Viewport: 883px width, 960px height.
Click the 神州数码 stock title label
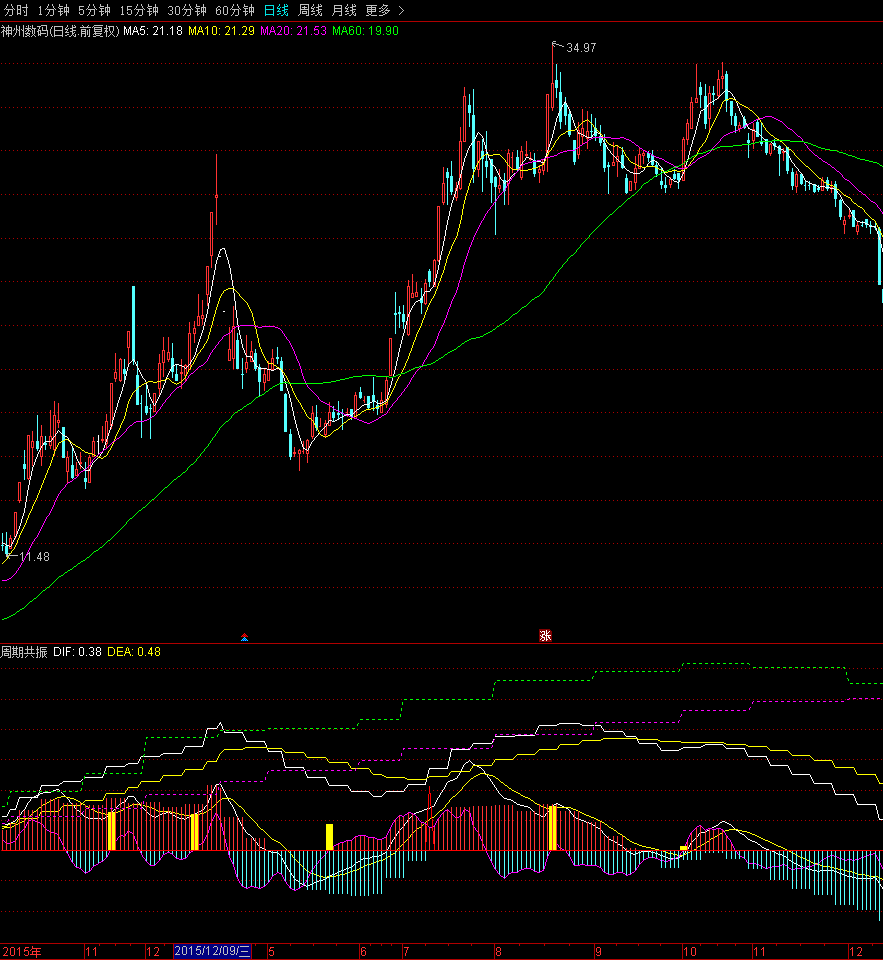pos(60,31)
